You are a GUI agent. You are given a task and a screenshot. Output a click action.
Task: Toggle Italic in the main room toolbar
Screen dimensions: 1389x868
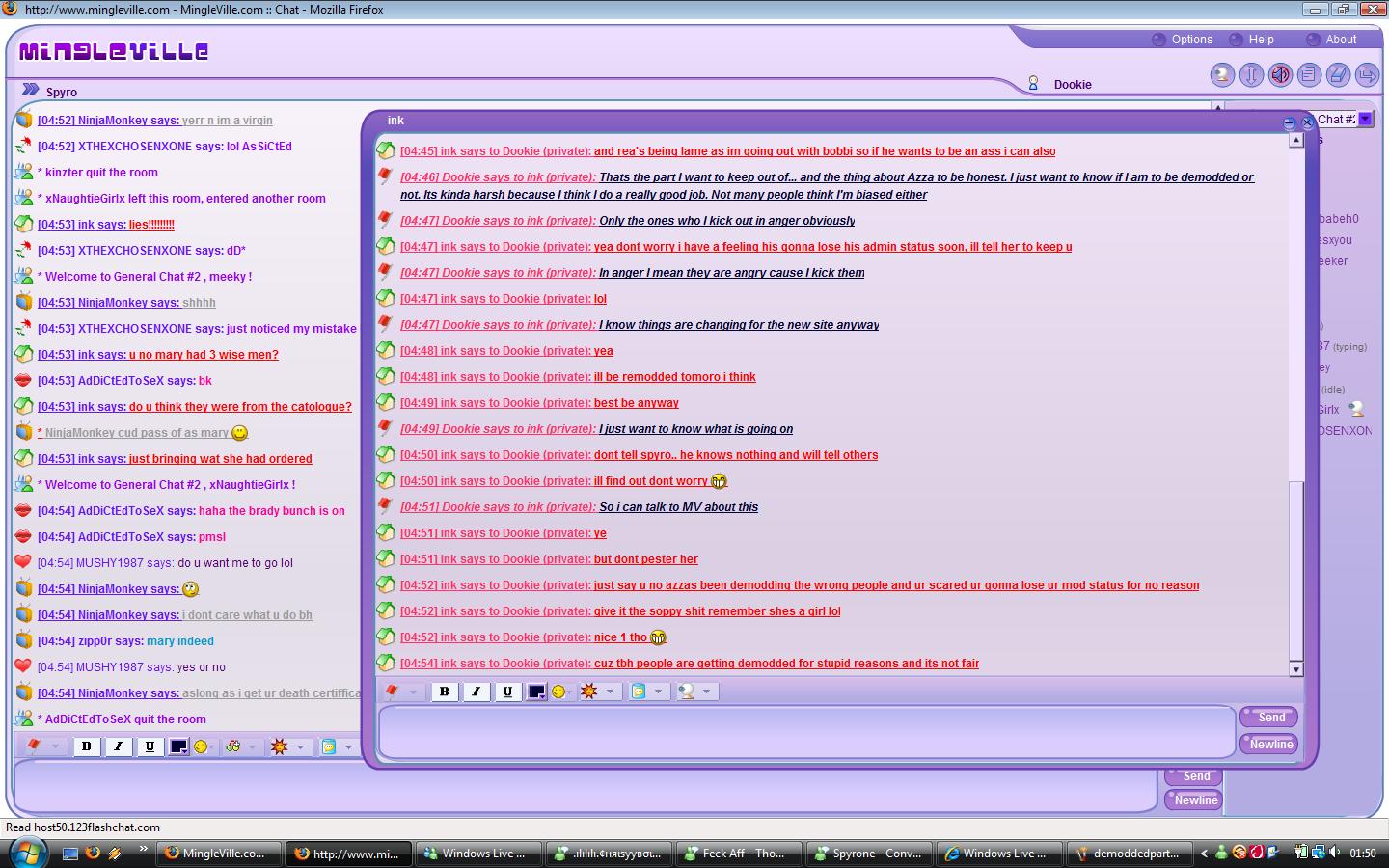tap(119, 746)
